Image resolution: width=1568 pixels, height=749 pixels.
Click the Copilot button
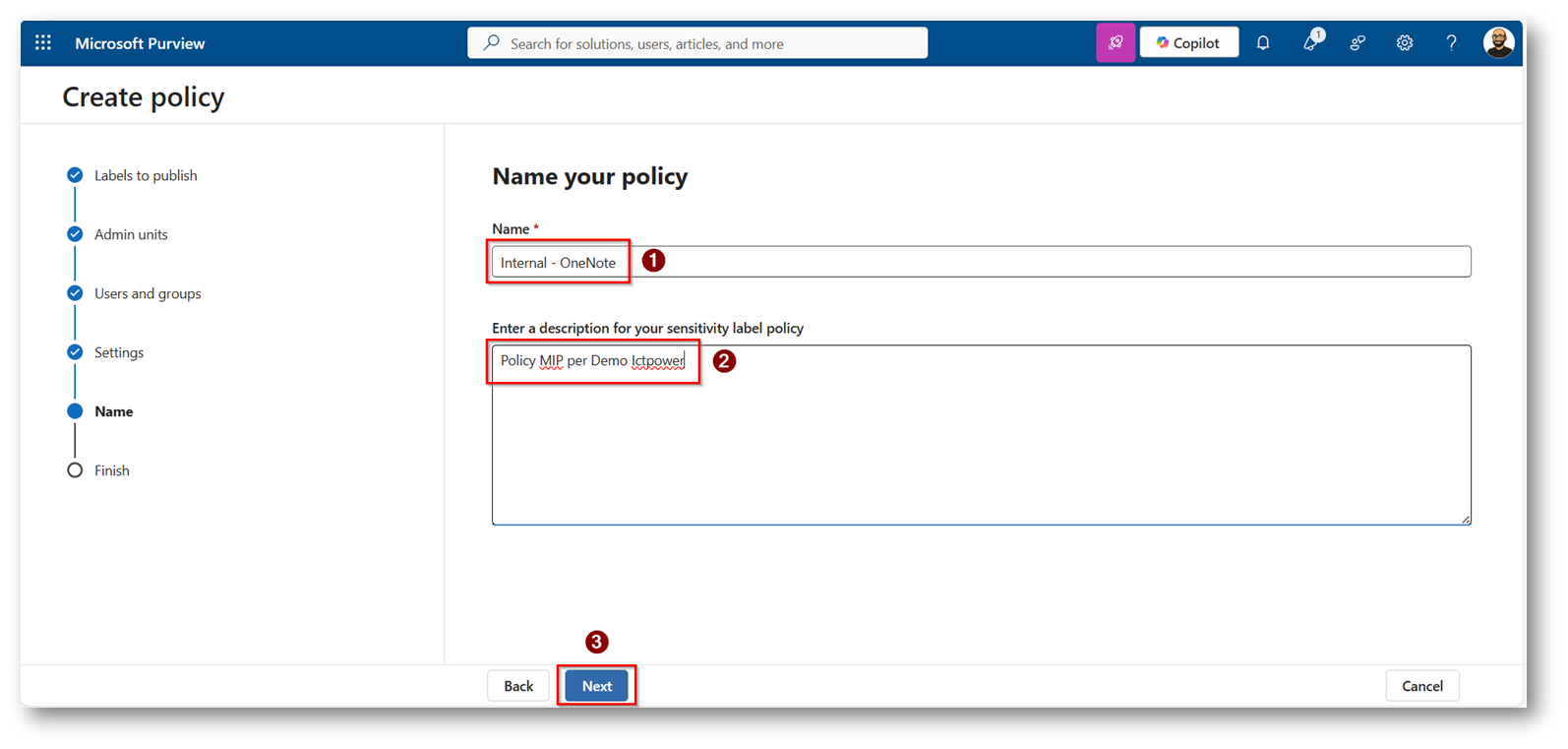[x=1188, y=43]
